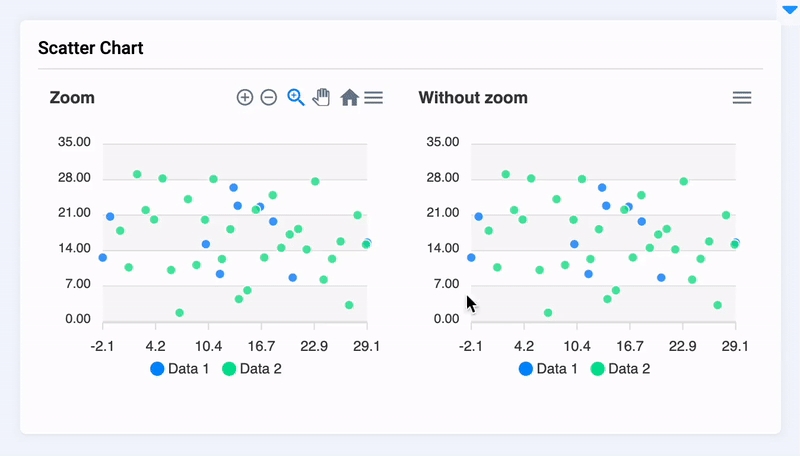This screenshot has height=456, width=800.
Task: Click the Zoom chart title
Action: pyautogui.click(x=72, y=97)
